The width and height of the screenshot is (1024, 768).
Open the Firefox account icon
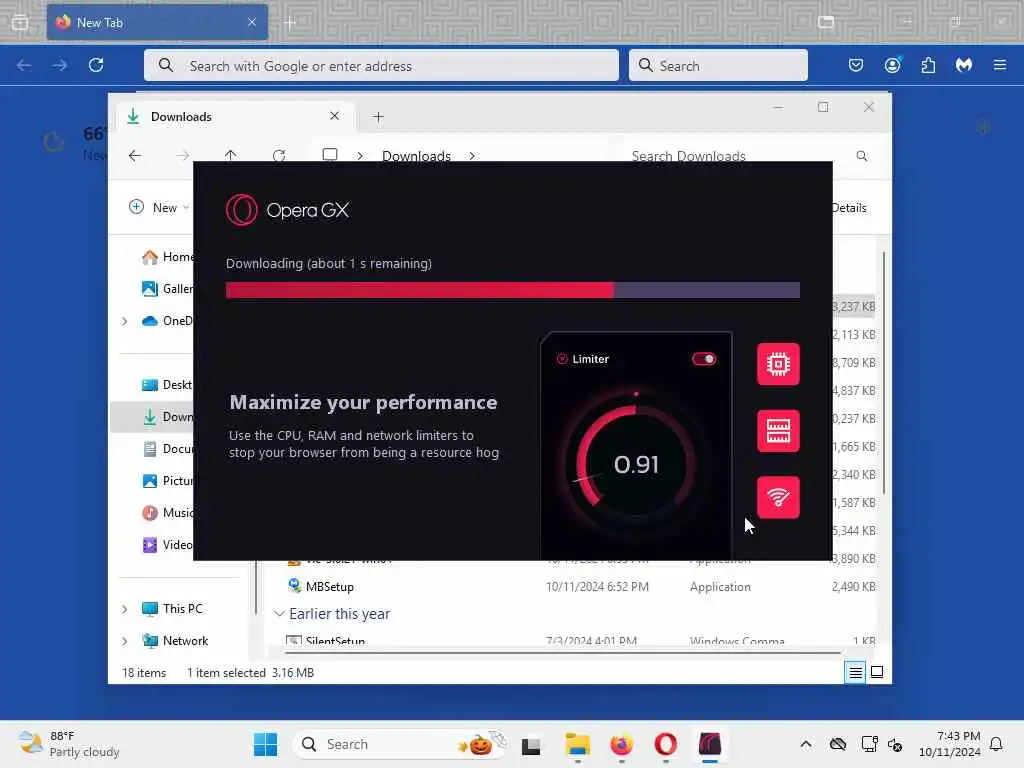[892, 65]
